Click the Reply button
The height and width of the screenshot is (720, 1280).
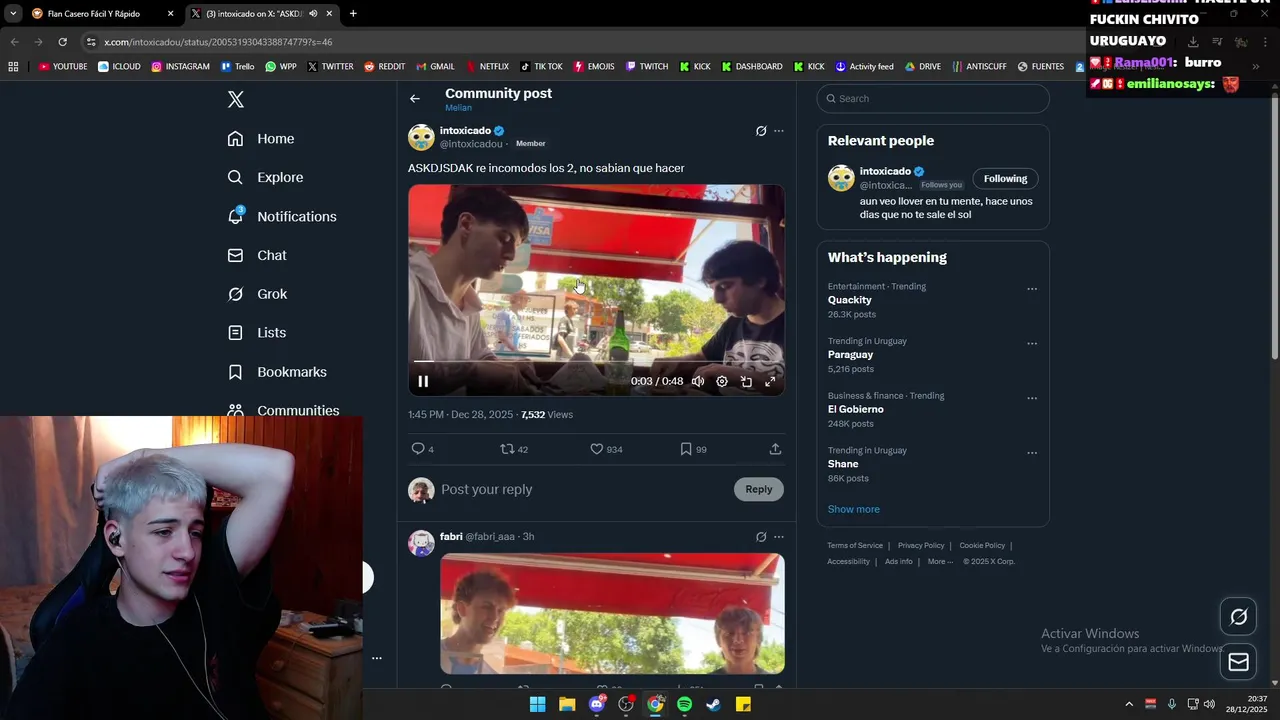tap(759, 489)
